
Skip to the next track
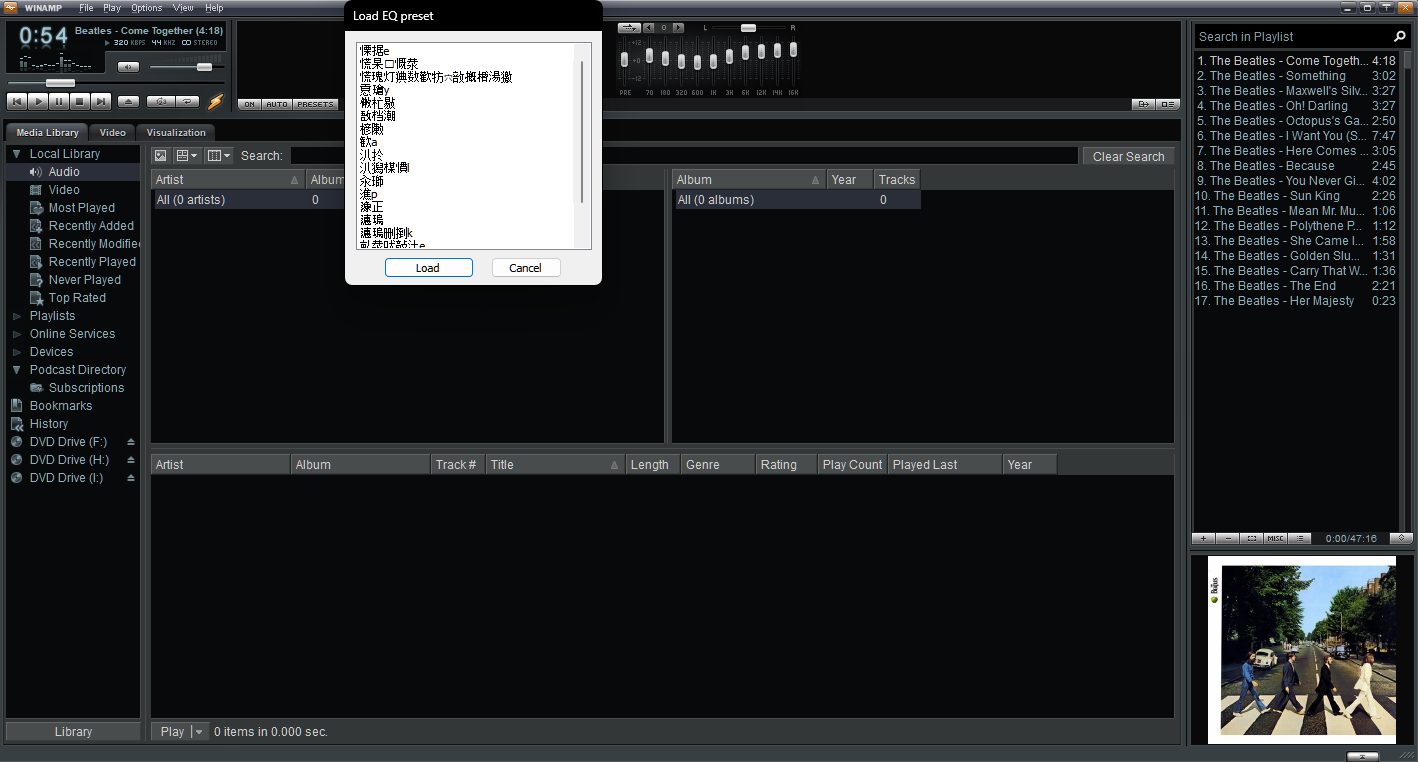101,101
